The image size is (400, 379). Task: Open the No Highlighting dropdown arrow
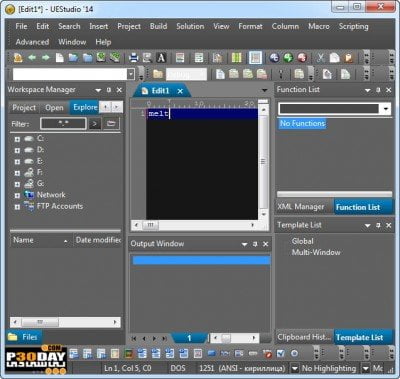(x=366, y=368)
